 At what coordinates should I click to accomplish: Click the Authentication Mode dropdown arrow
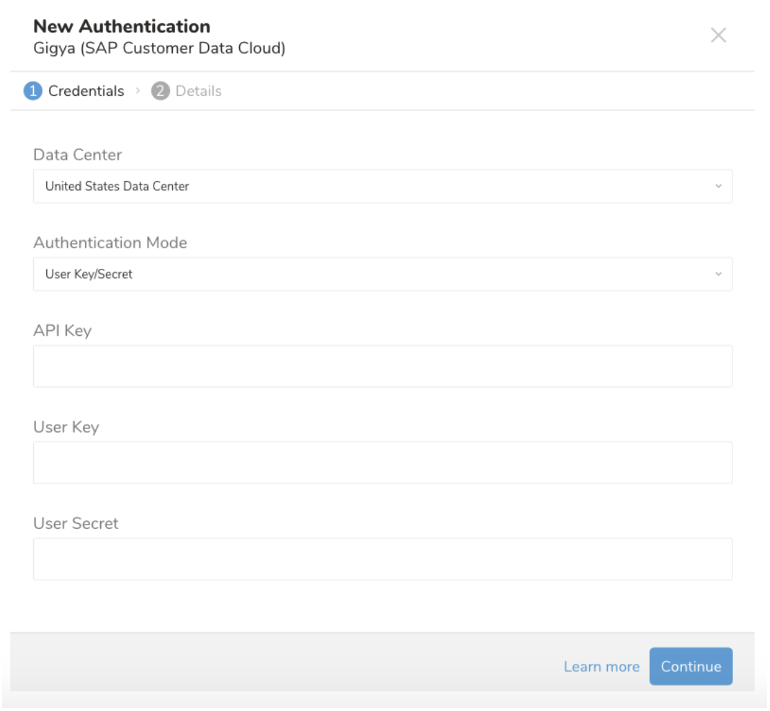point(717,274)
